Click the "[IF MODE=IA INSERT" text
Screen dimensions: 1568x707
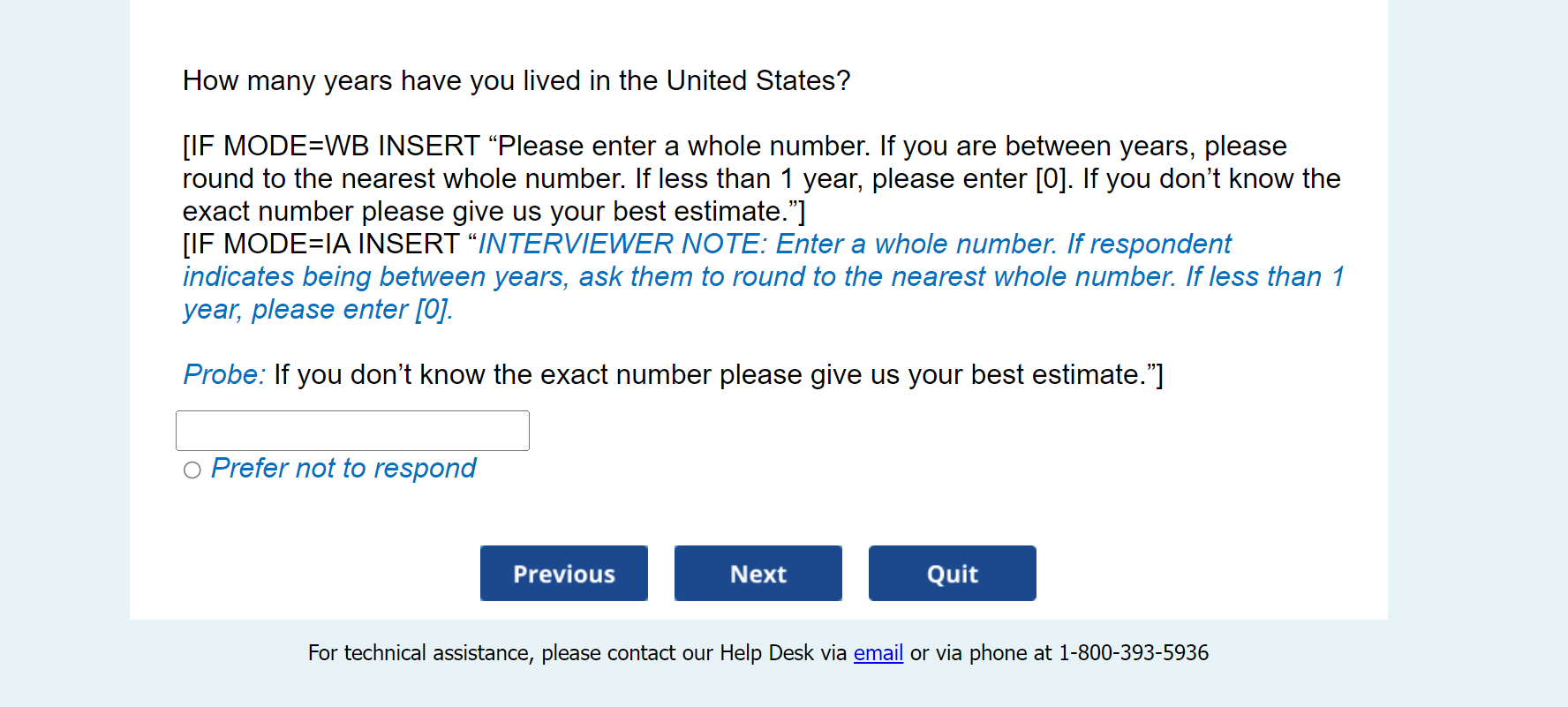[x=321, y=244]
